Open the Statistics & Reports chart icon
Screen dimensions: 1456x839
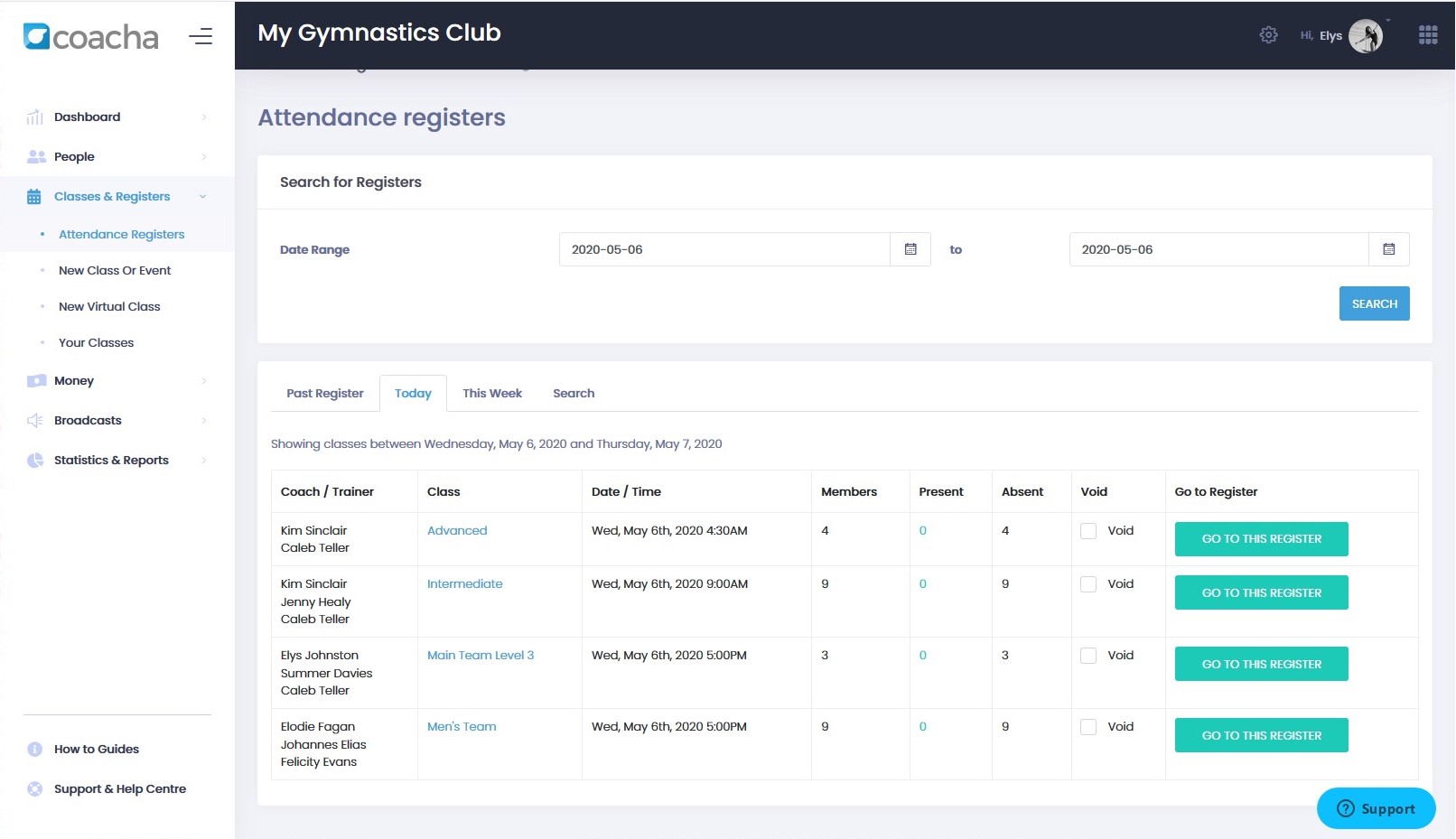pyautogui.click(x=34, y=460)
